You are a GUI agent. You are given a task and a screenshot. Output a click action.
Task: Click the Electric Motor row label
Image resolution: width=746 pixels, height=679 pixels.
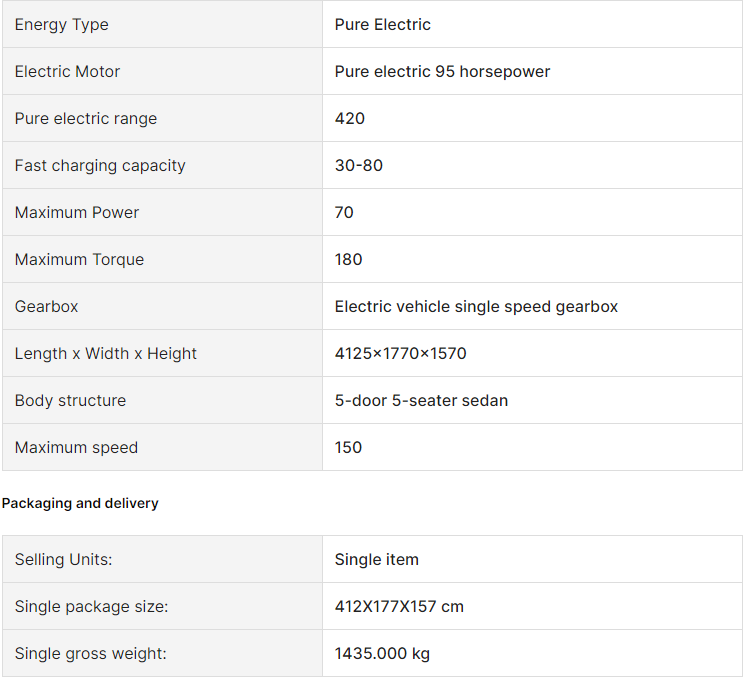[x=67, y=71]
